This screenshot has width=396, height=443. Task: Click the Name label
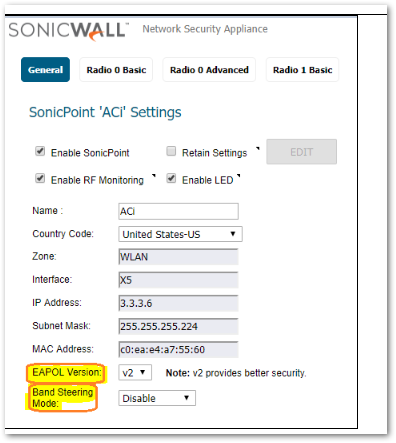[x=48, y=211]
